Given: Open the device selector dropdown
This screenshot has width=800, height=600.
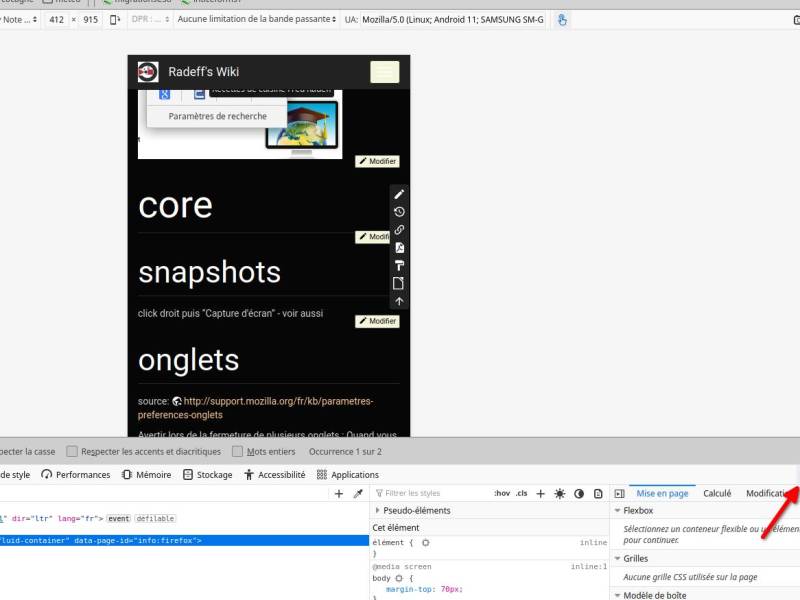Looking at the screenshot, I should pyautogui.click(x=19, y=19).
